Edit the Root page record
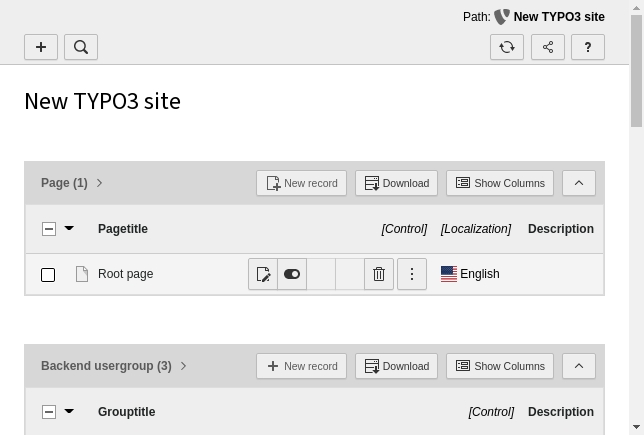Image resolution: width=644 pixels, height=435 pixels. [x=263, y=274]
